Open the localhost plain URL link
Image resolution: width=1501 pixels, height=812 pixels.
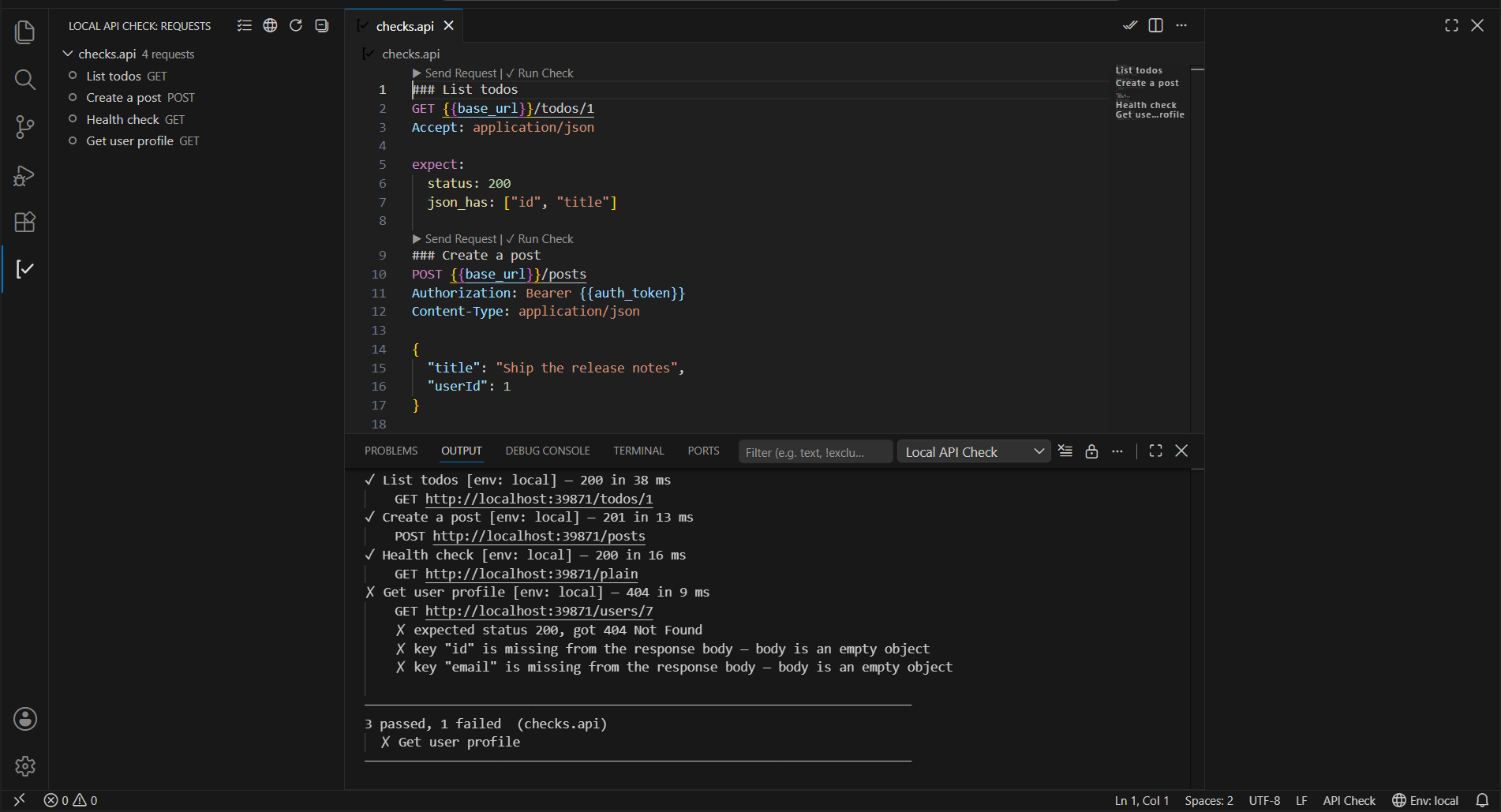[531, 574]
